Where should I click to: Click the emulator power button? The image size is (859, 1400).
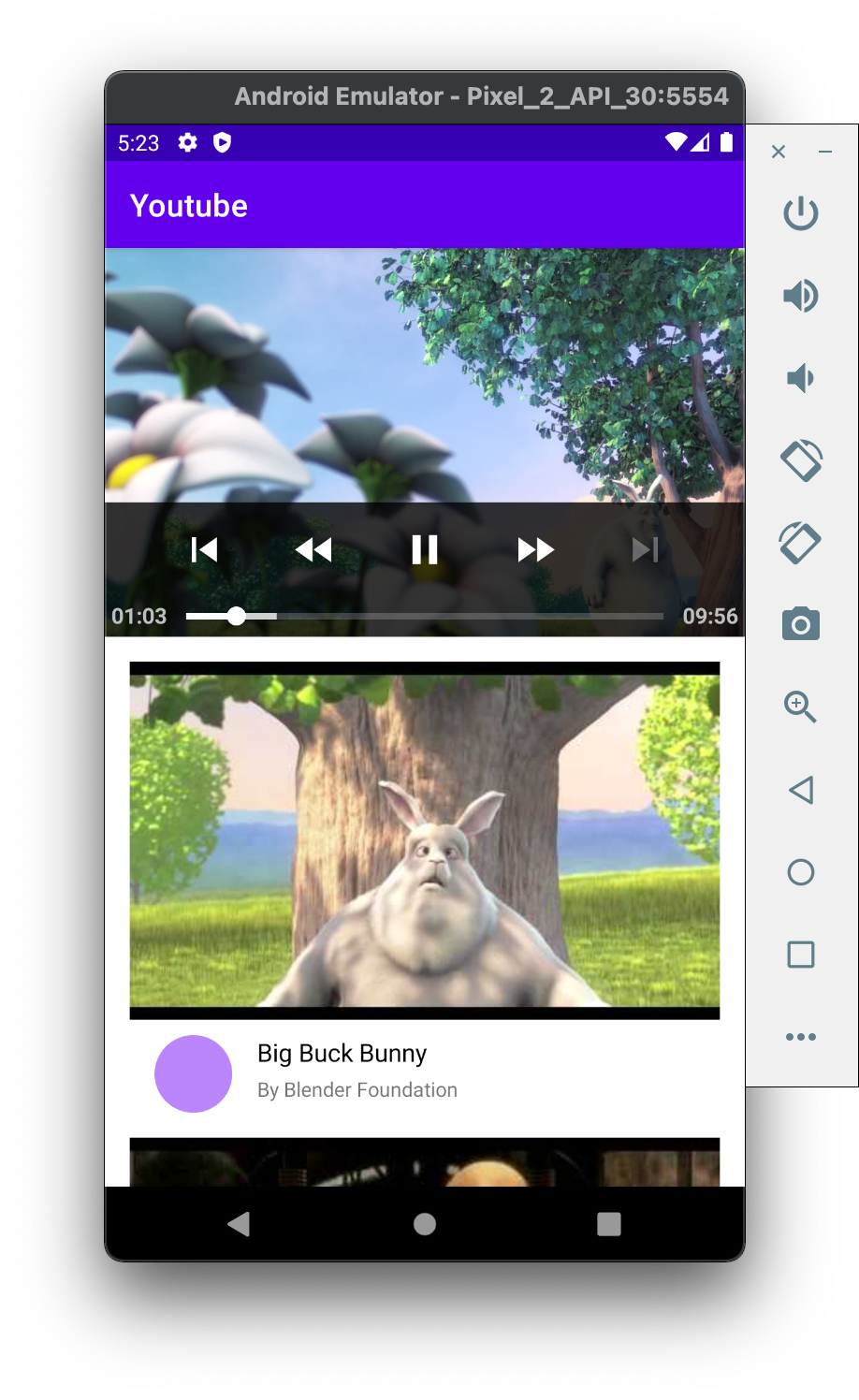point(801,213)
